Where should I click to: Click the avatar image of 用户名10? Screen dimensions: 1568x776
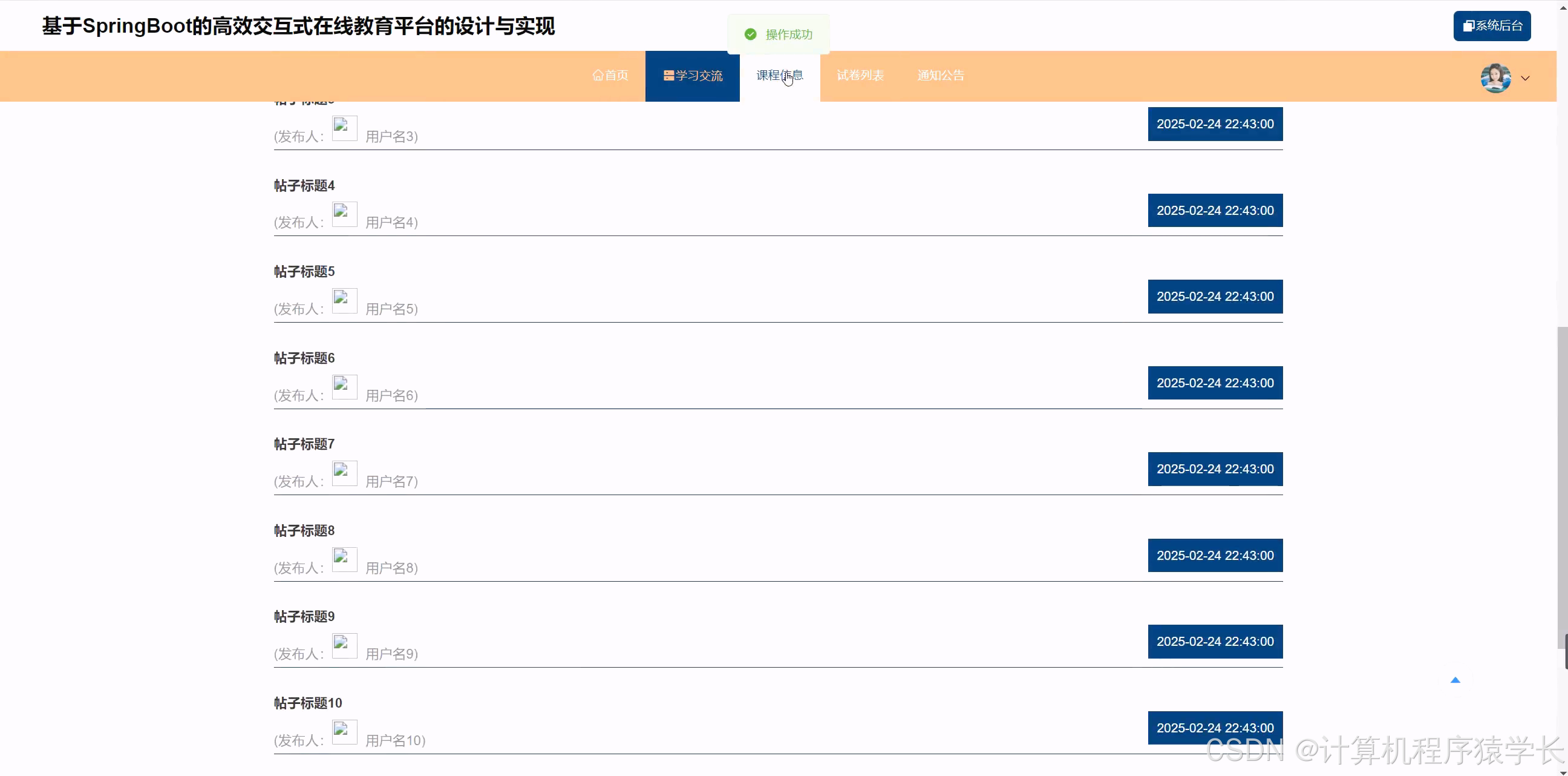pyautogui.click(x=344, y=732)
